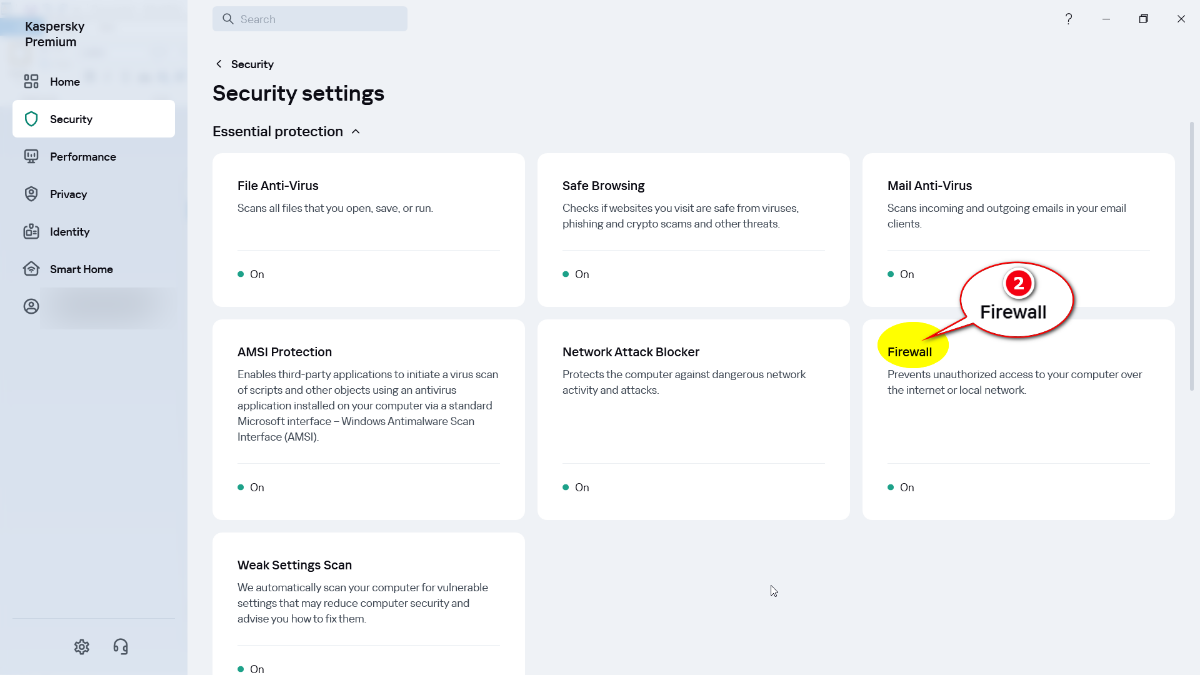This screenshot has height=675, width=1200.
Task: Click the On status of Safe Browsing
Action: [x=576, y=274]
